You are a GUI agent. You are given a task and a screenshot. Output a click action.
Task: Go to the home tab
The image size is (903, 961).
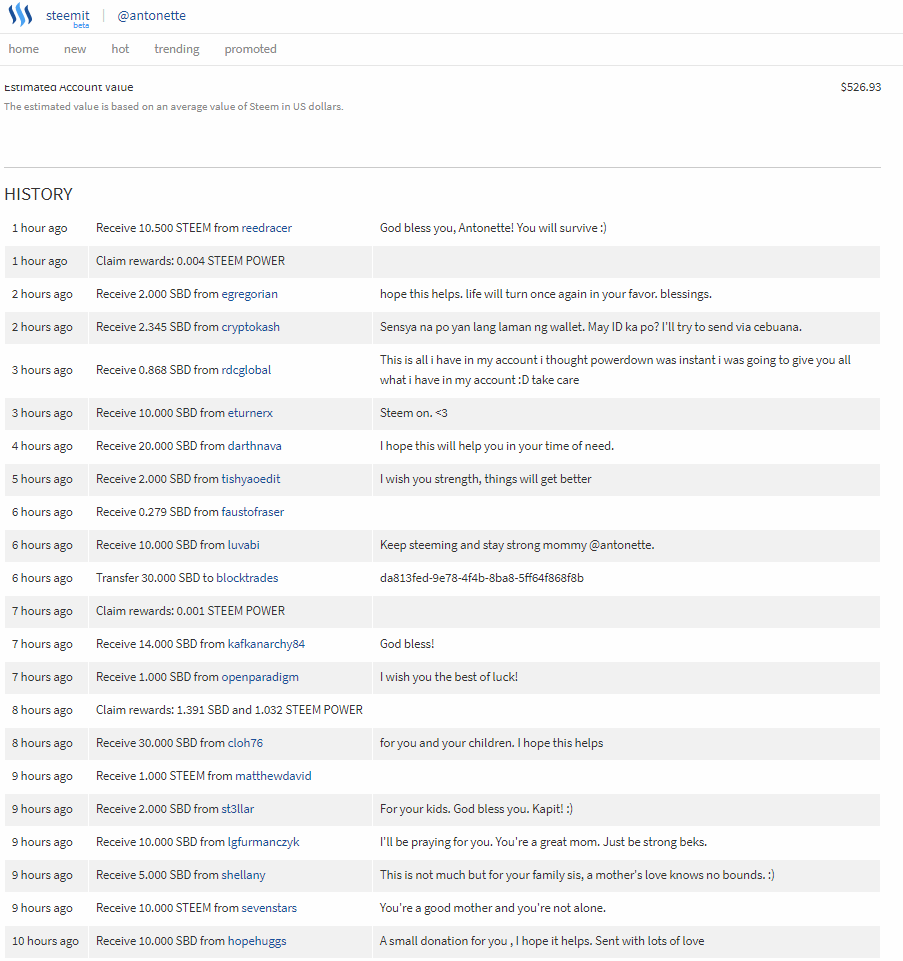24,49
